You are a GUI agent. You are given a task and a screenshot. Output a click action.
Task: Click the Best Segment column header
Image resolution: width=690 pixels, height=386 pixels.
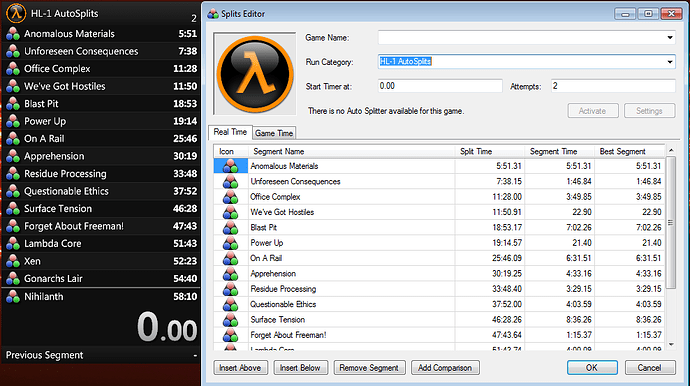629,151
